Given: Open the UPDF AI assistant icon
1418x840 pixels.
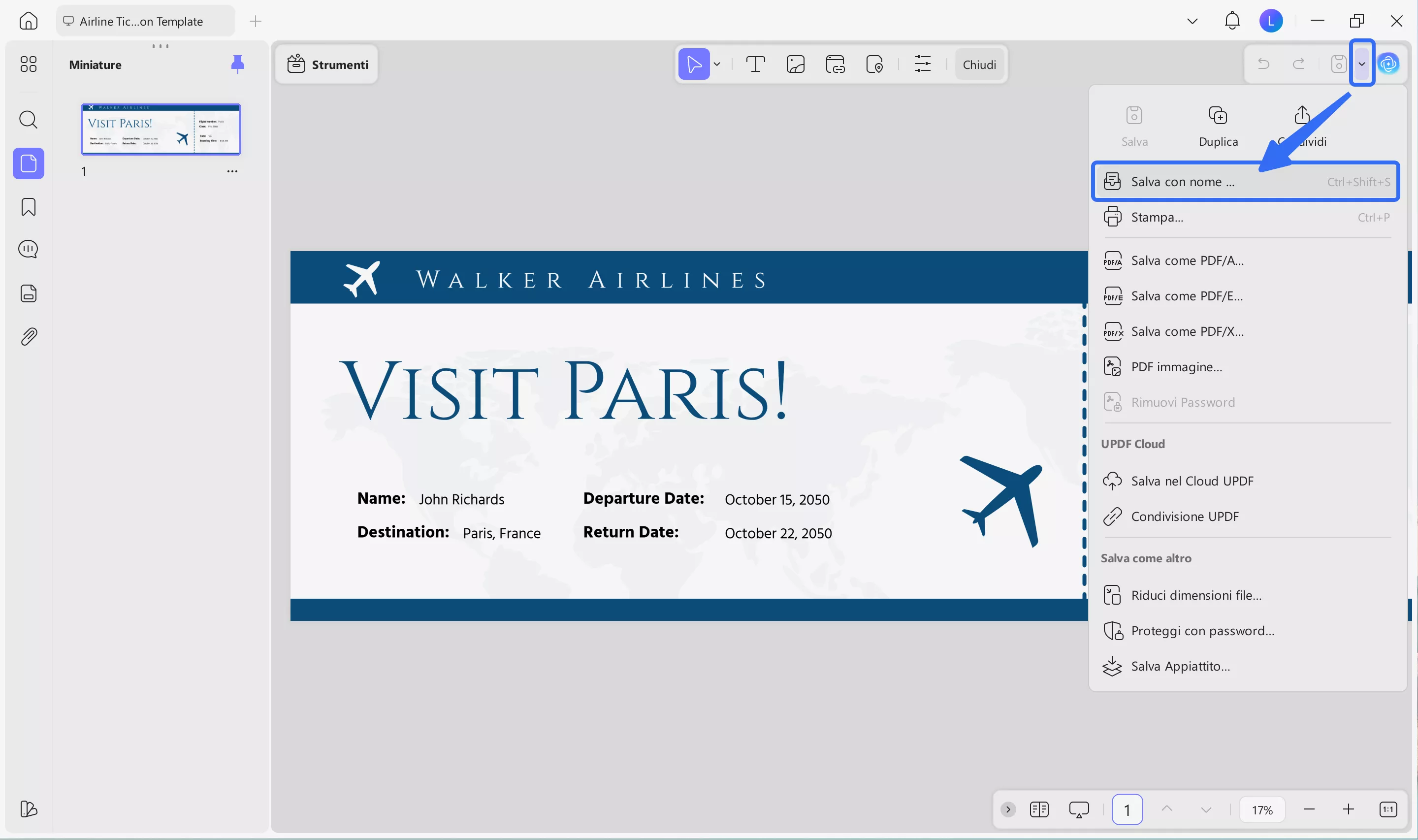Looking at the screenshot, I should [x=1388, y=64].
